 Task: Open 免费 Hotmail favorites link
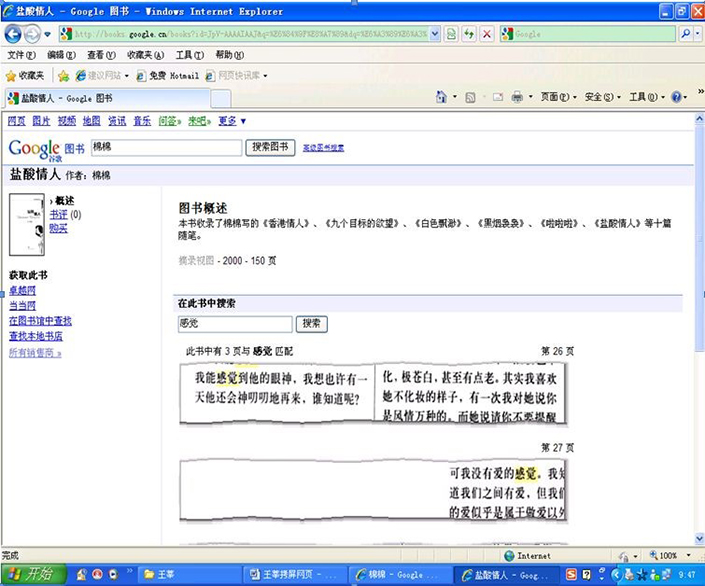pyautogui.click(x=167, y=76)
